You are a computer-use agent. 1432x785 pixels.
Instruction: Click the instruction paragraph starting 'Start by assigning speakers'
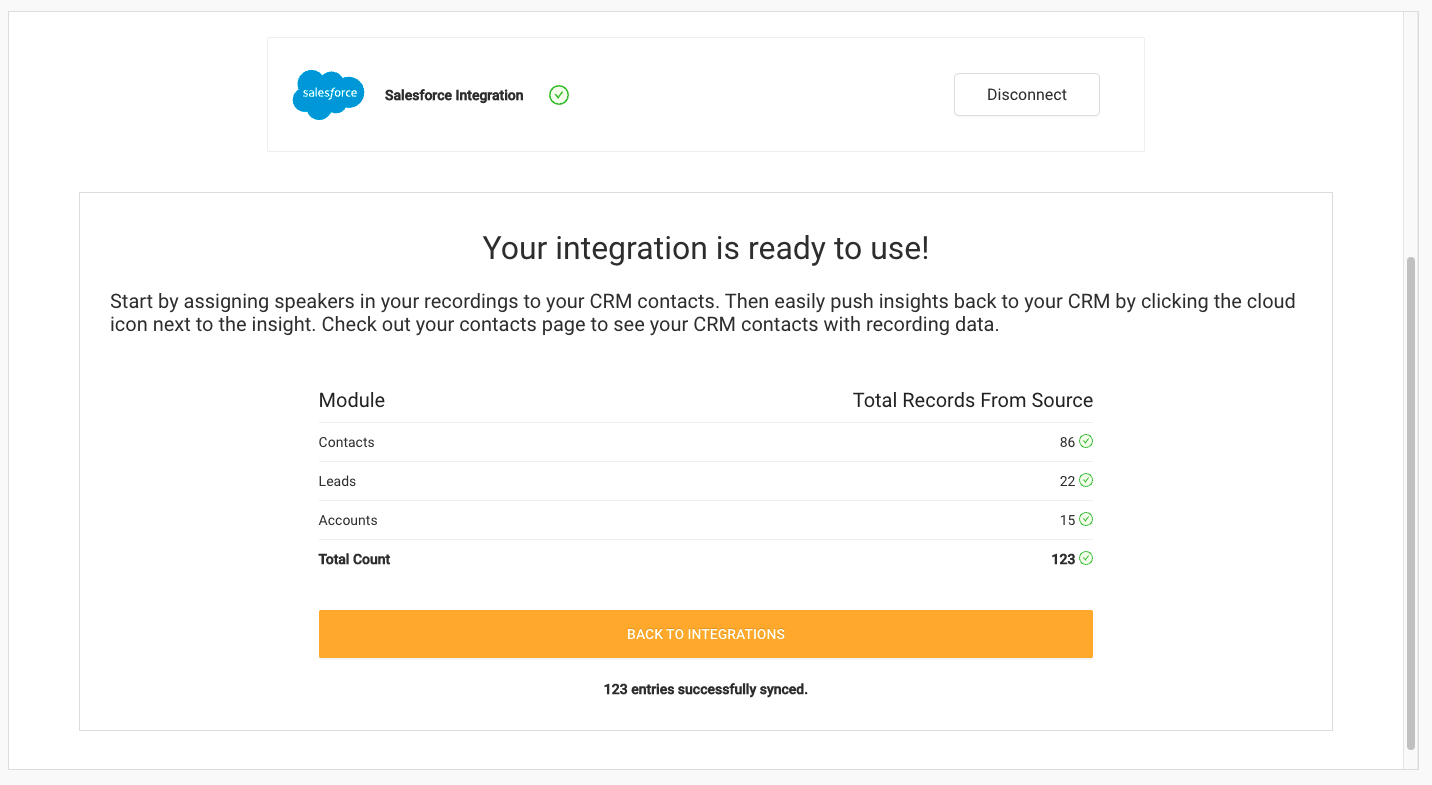coord(703,313)
